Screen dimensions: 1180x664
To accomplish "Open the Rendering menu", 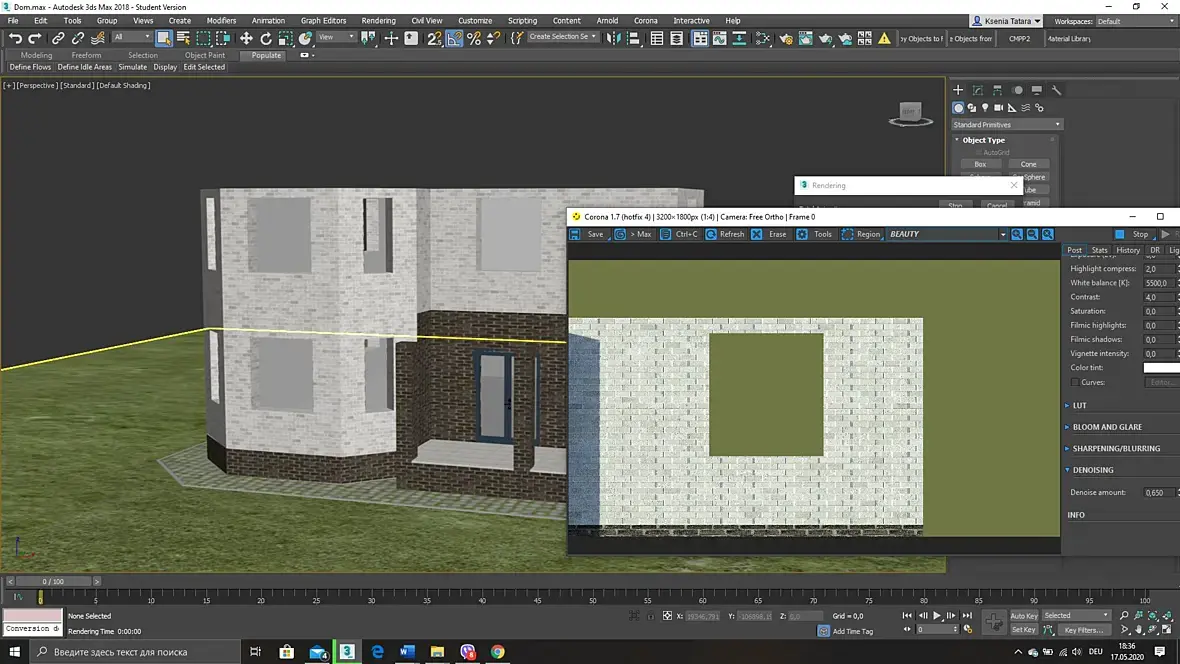I will coord(378,20).
